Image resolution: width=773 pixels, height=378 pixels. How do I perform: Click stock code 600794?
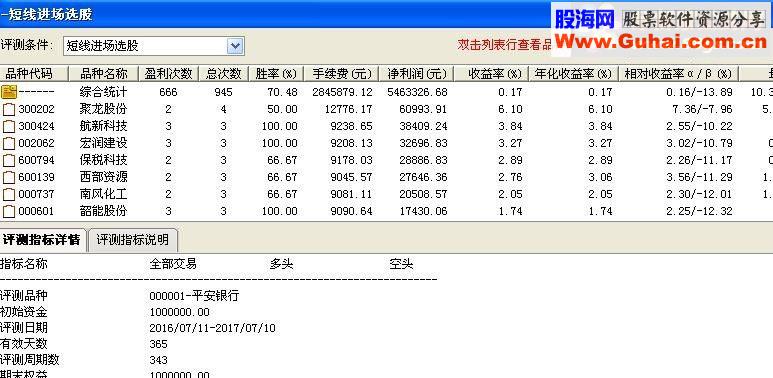pyautogui.click(x=36, y=161)
